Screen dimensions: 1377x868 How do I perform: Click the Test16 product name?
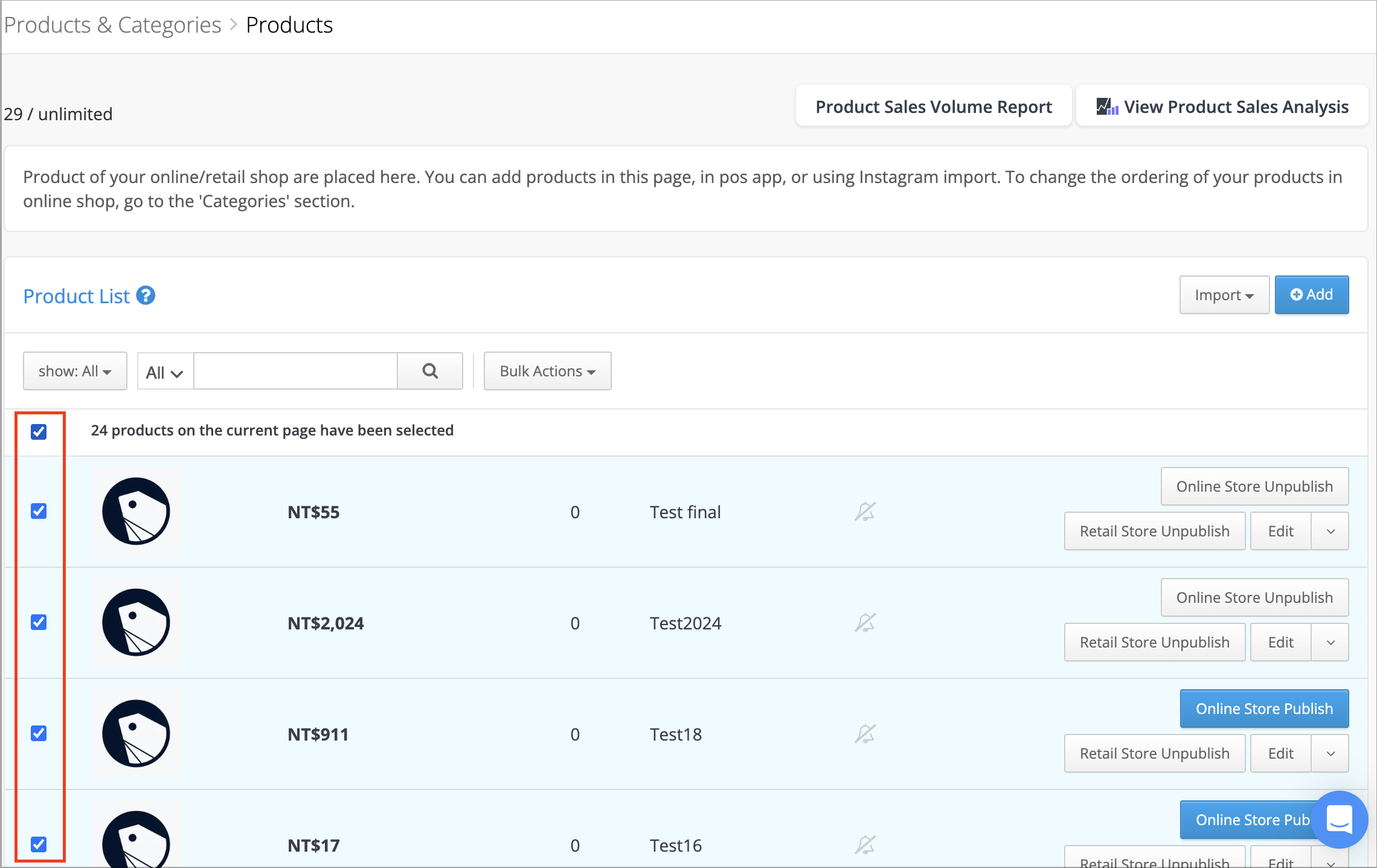click(676, 846)
